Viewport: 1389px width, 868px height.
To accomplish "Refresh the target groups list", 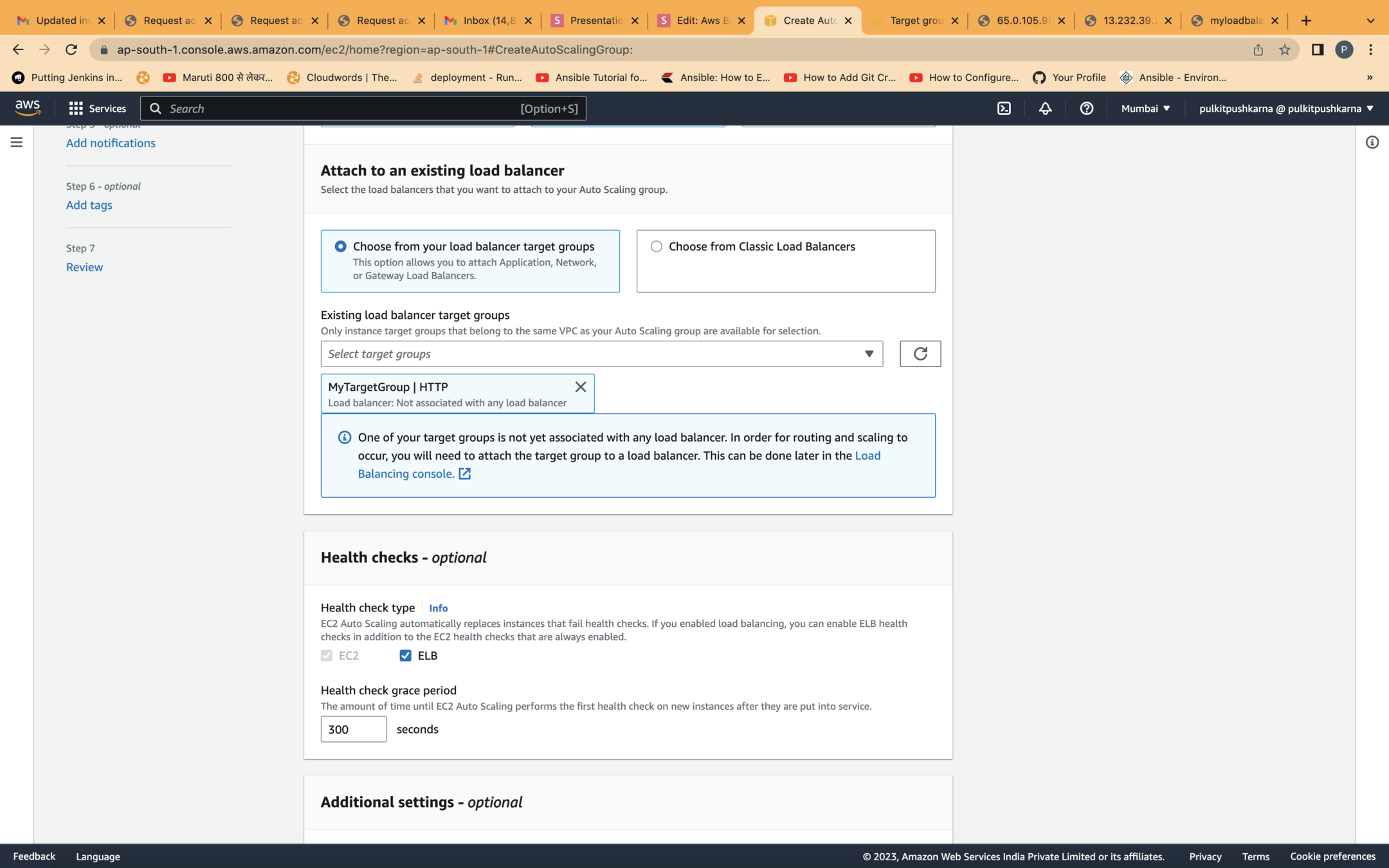I will (x=920, y=354).
